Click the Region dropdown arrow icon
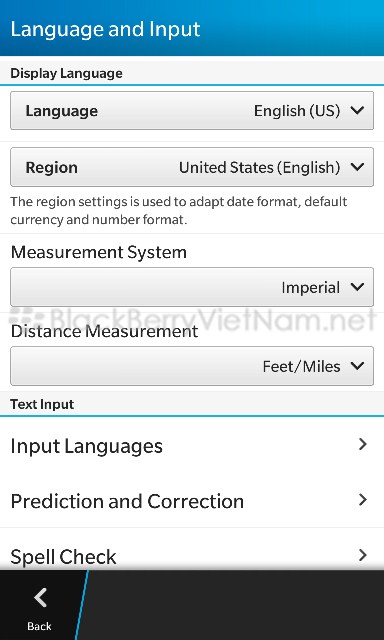The width and height of the screenshot is (384, 640). click(x=357, y=167)
